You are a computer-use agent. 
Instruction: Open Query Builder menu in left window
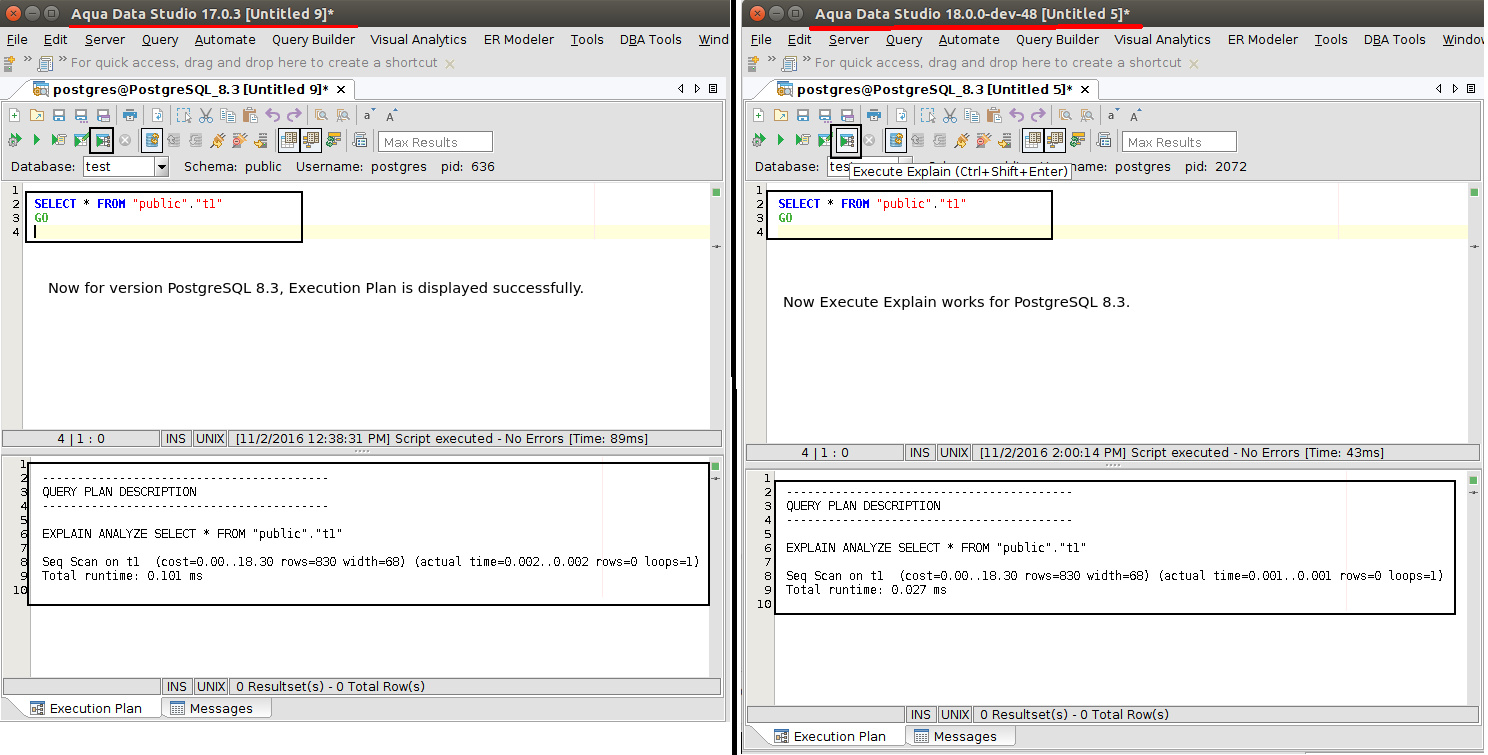(x=313, y=40)
